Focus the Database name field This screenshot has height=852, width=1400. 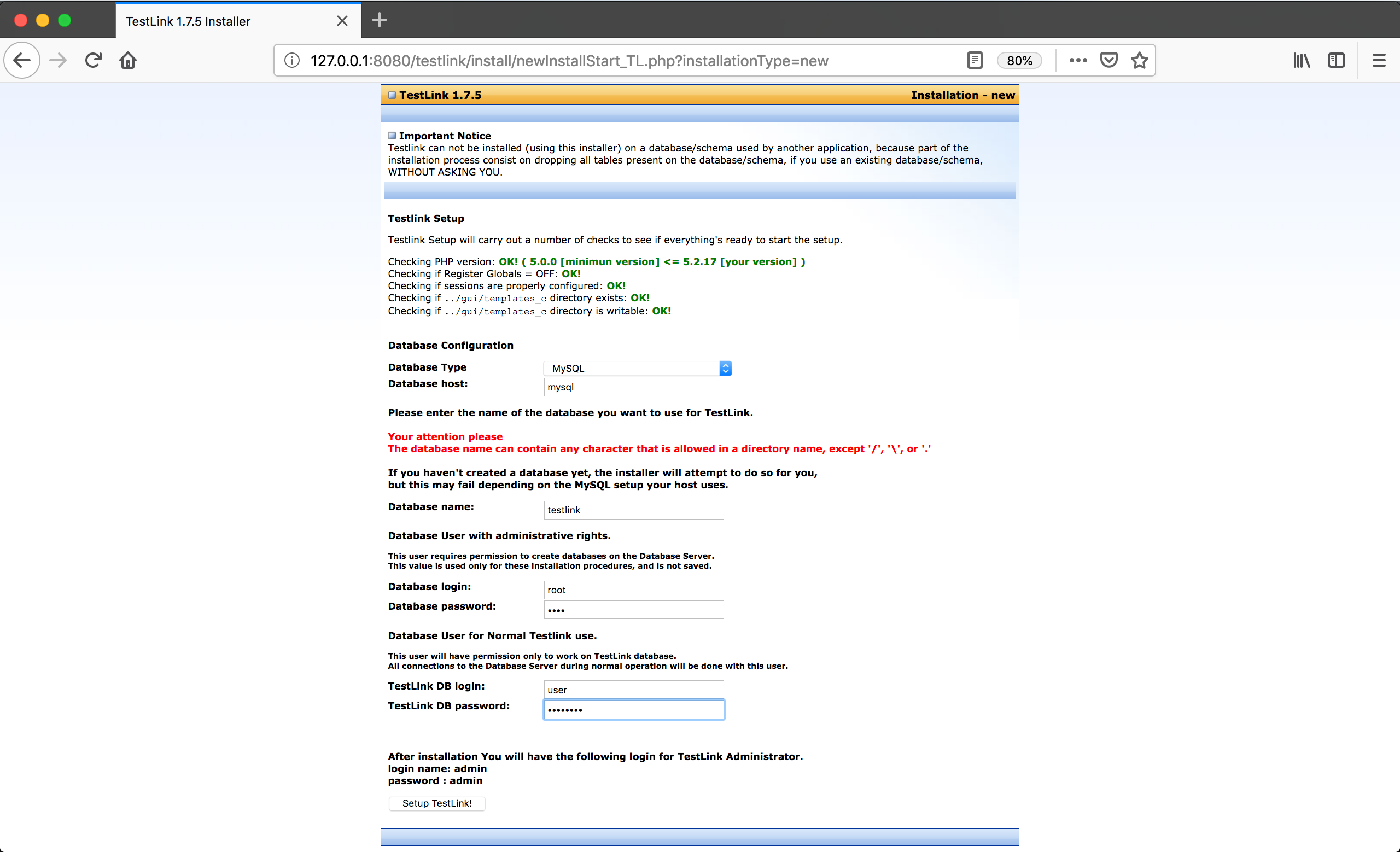tap(633, 510)
